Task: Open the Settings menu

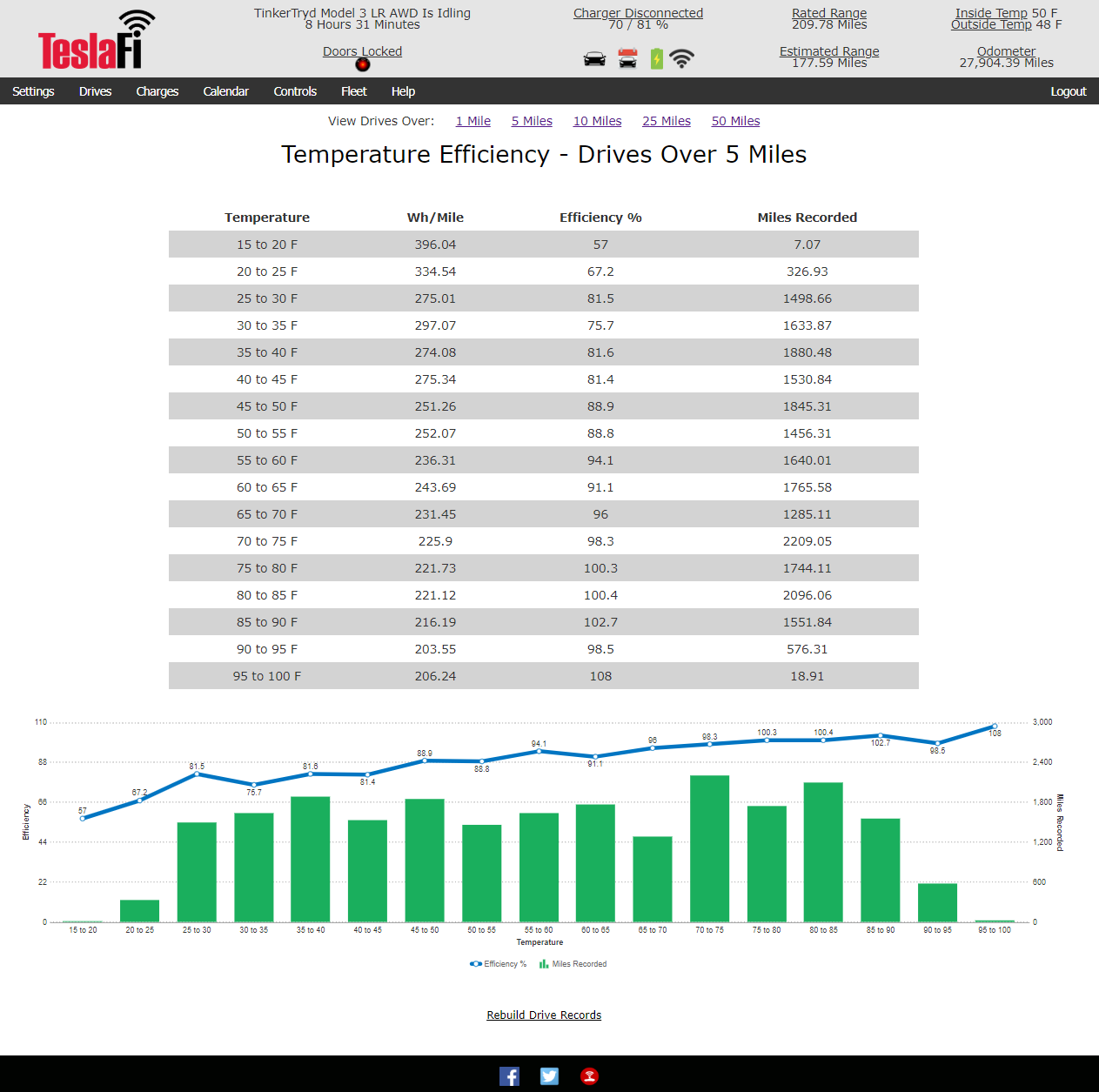Action: pos(33,91)
